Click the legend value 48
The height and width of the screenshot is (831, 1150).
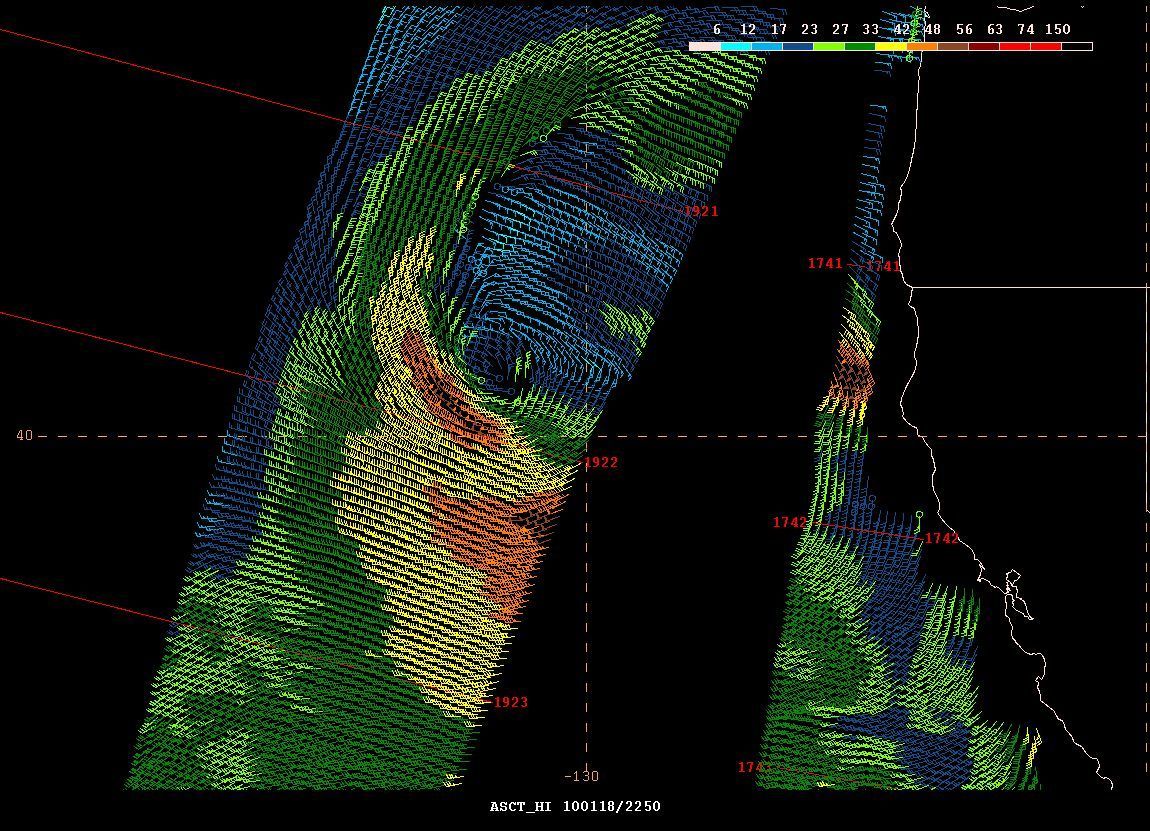coord(932,29)
